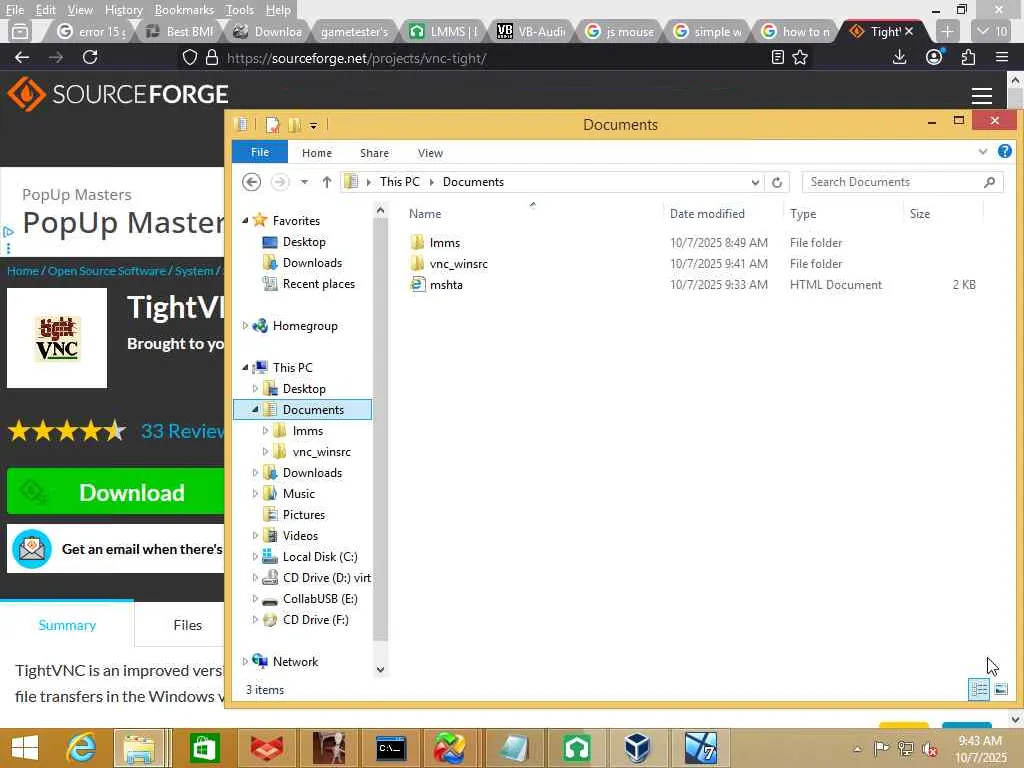Screen dimensions: 1024x768
Task: Switch to Large icons view in Explorer
Action: [1000, 689]
